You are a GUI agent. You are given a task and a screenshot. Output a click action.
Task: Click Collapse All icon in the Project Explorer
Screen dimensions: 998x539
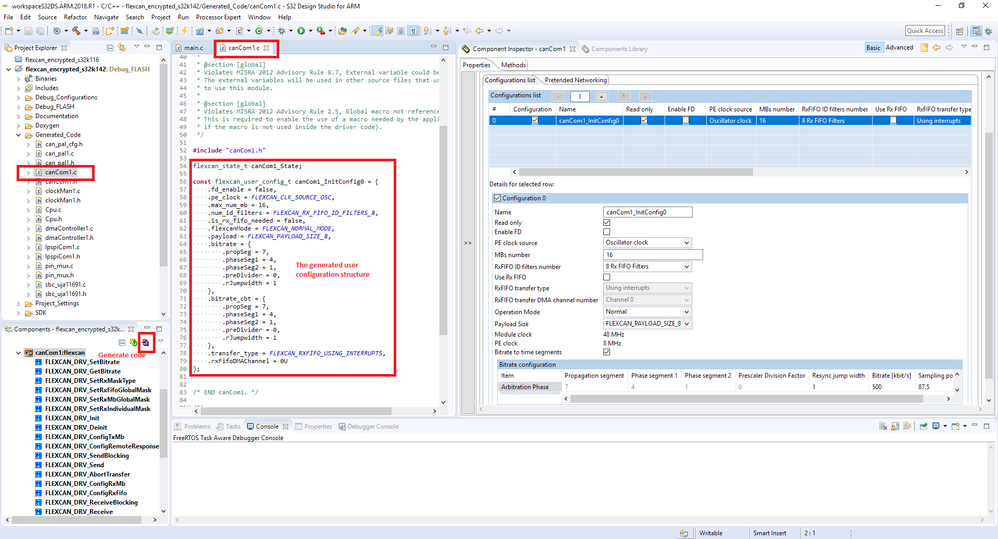(110, 48)
